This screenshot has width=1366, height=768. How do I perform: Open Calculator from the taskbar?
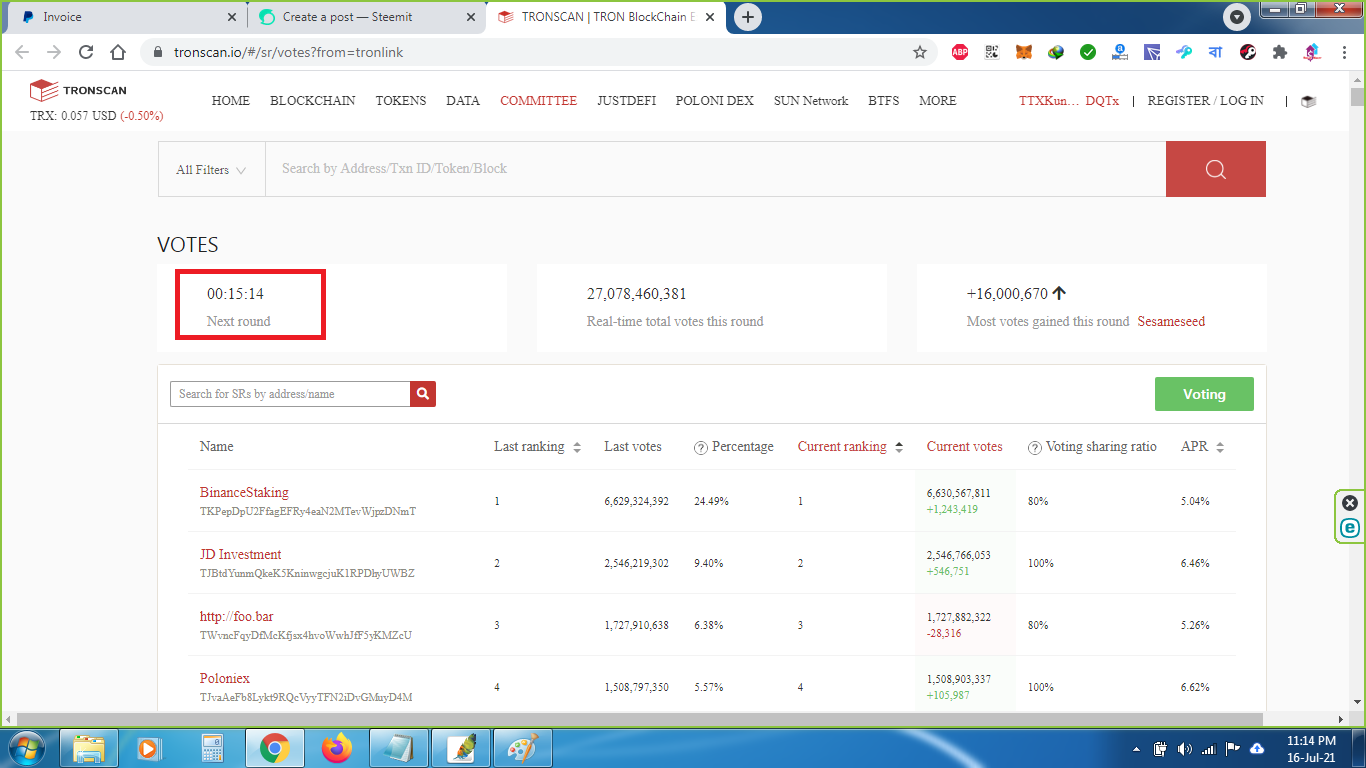click(x=213, y=748)
